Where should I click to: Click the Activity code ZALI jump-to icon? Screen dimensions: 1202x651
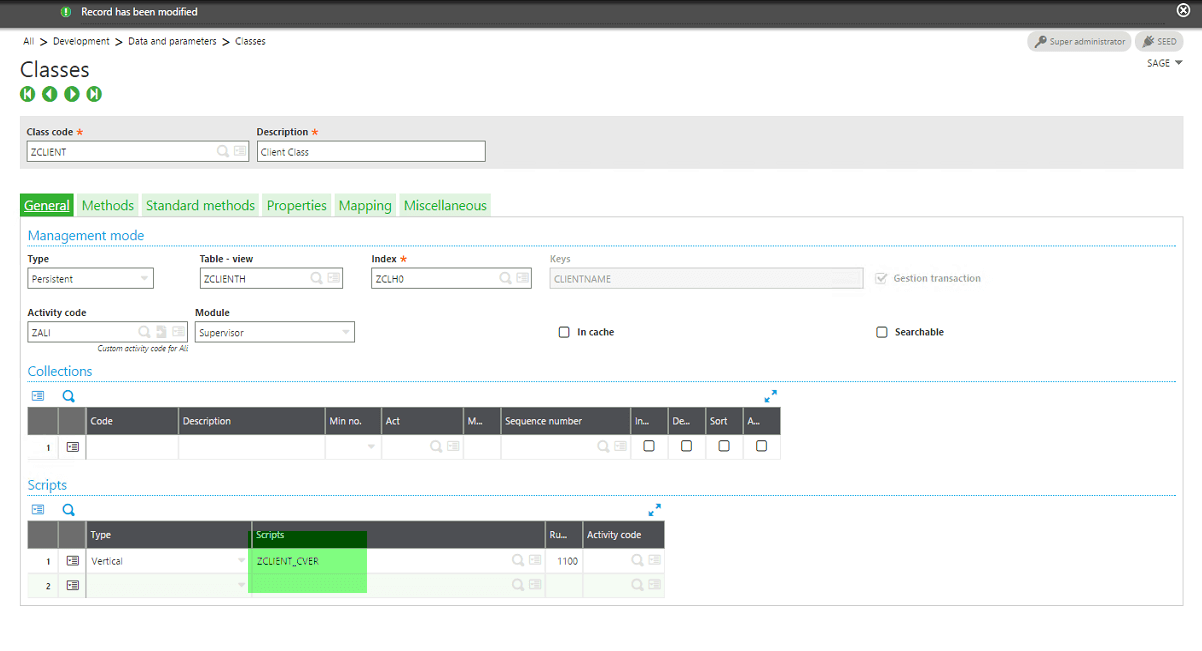click(x=161, y=332)
